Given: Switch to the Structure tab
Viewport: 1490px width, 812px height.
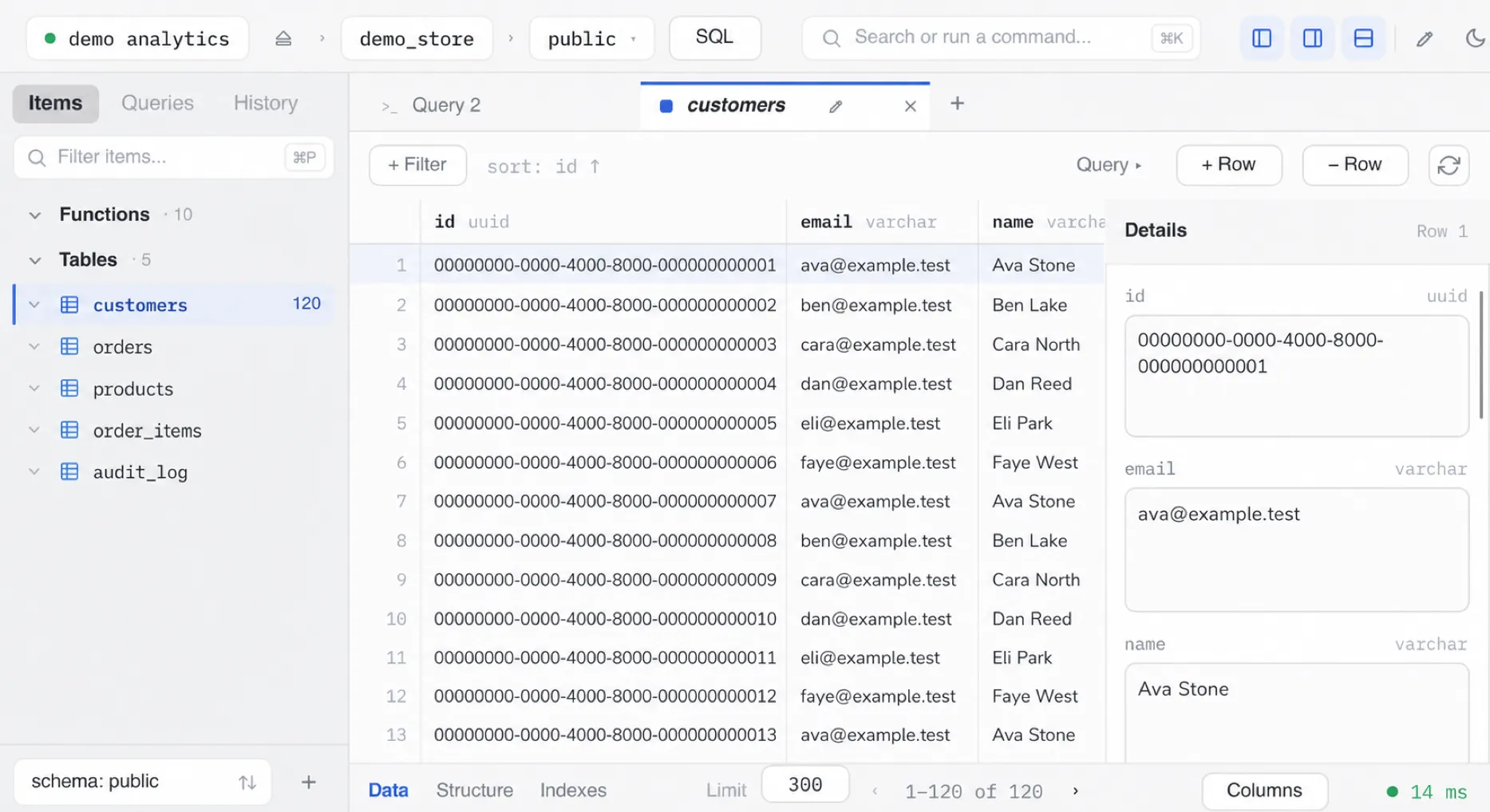Looking at the screenshot, I should point(475,790).
